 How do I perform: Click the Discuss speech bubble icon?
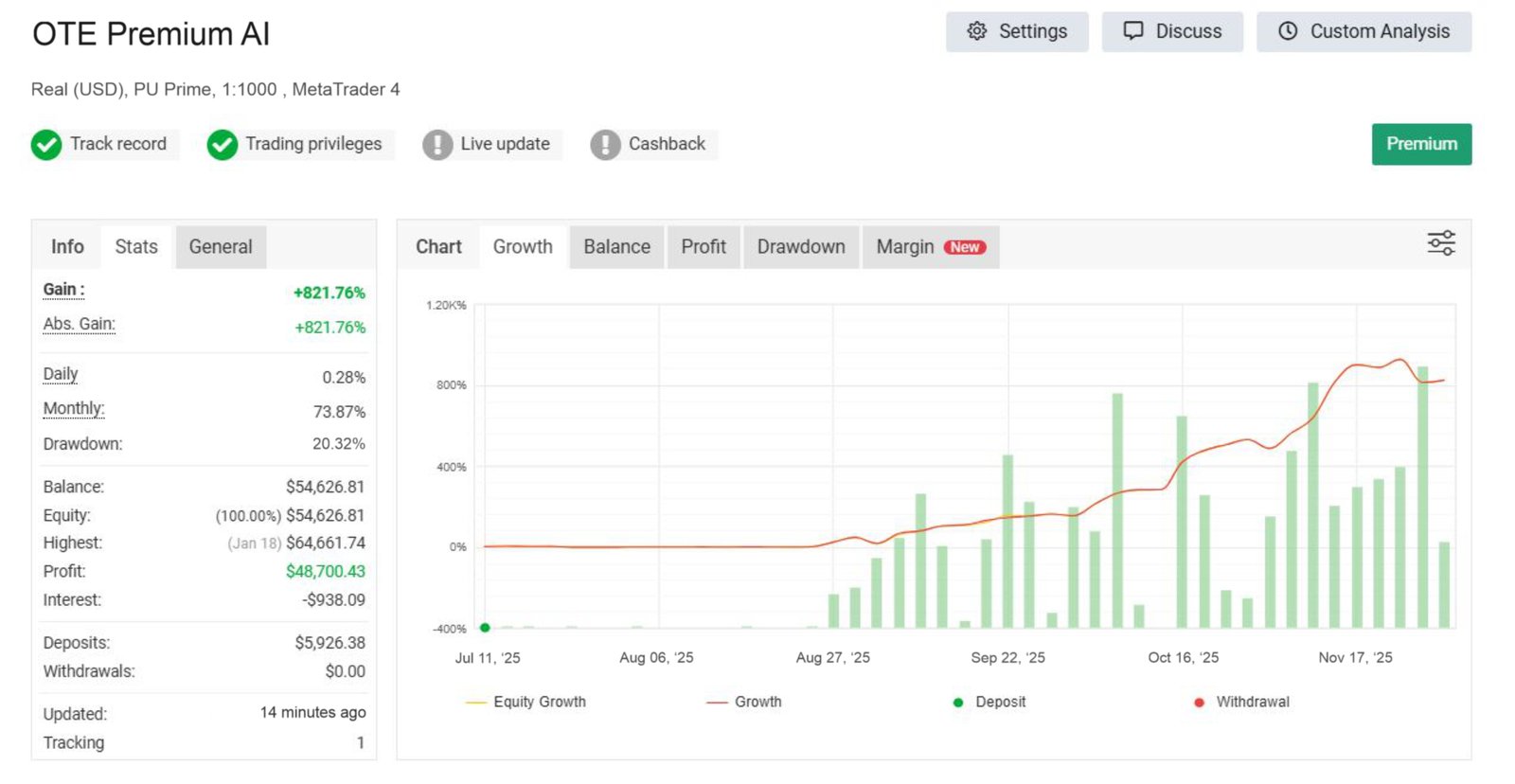(1132, 31)
